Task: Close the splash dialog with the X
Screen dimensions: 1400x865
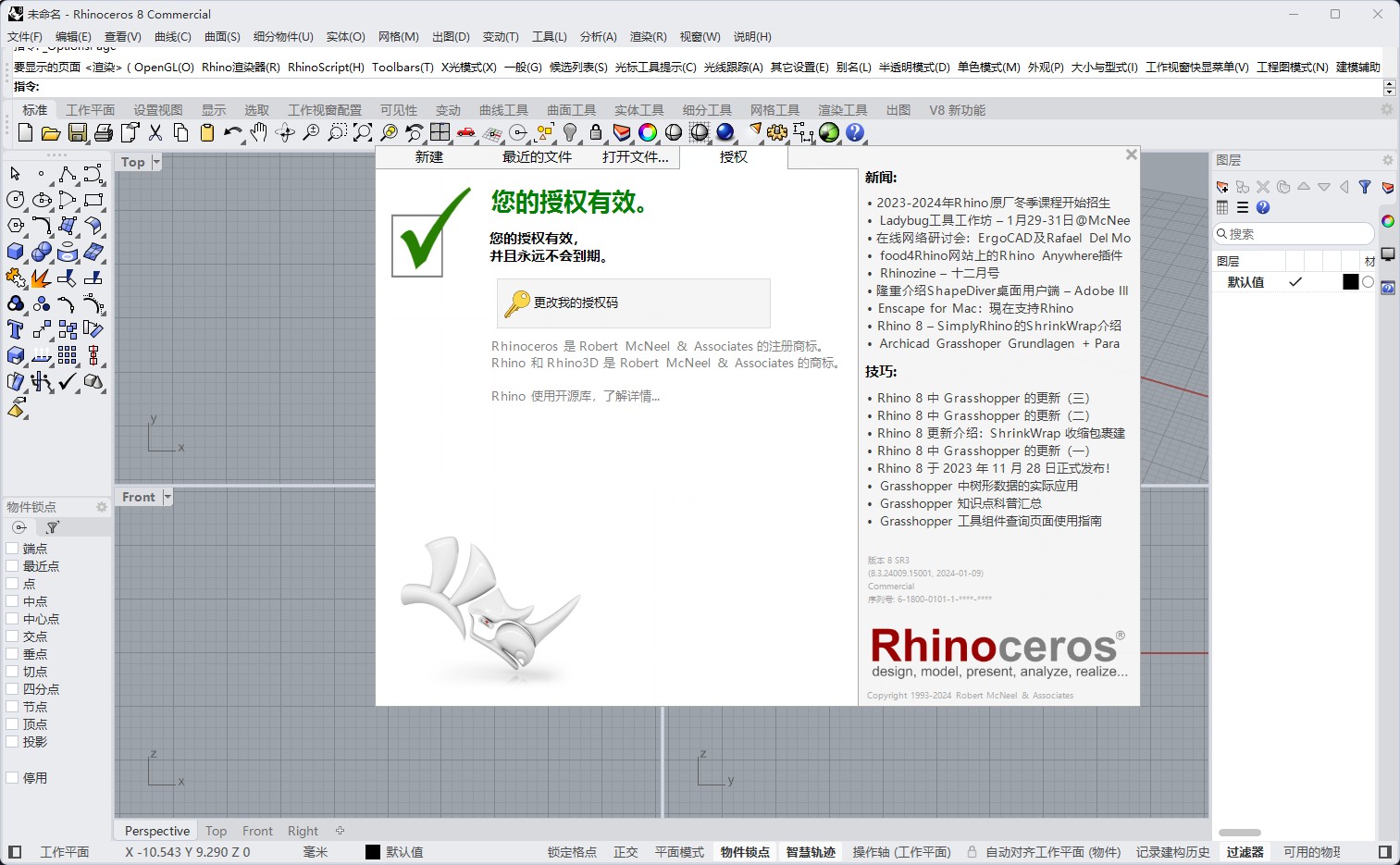Action: point(1131,155)
